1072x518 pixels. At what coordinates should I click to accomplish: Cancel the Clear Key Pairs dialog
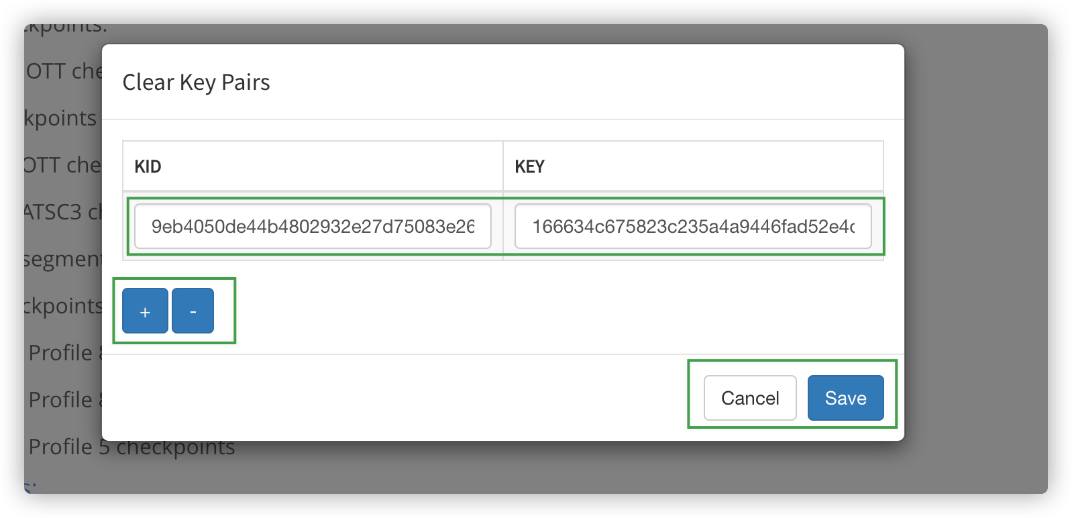[x=750, y=398]
